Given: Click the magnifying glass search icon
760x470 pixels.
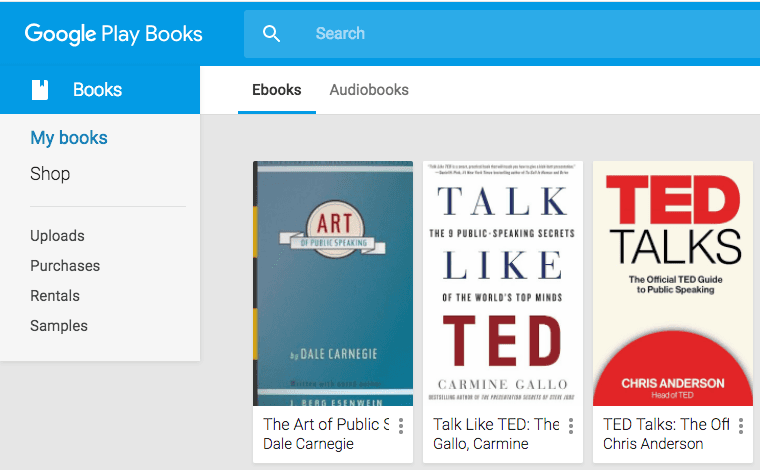Looking at the screenshot, I should (x=271, y=34).
